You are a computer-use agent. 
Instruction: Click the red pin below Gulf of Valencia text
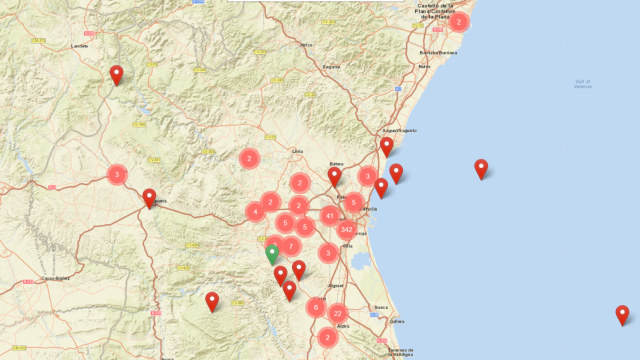click(x=481, y=169)
